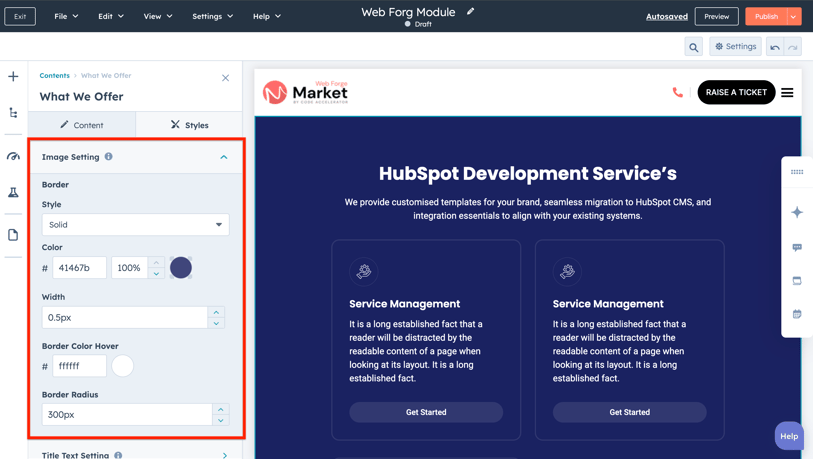Click the Preview button
The height and width of the screenshot is (459, 813).
click(716, 16)
